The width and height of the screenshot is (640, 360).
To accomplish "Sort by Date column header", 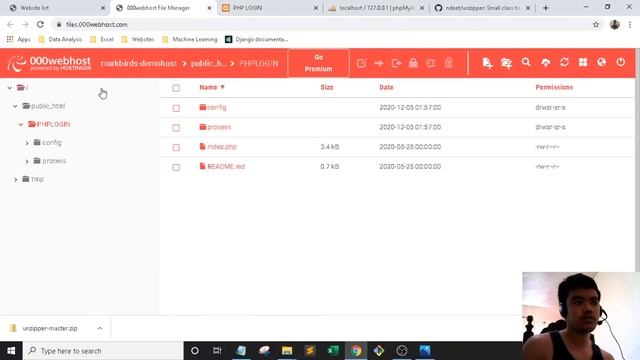I will 386,87.
